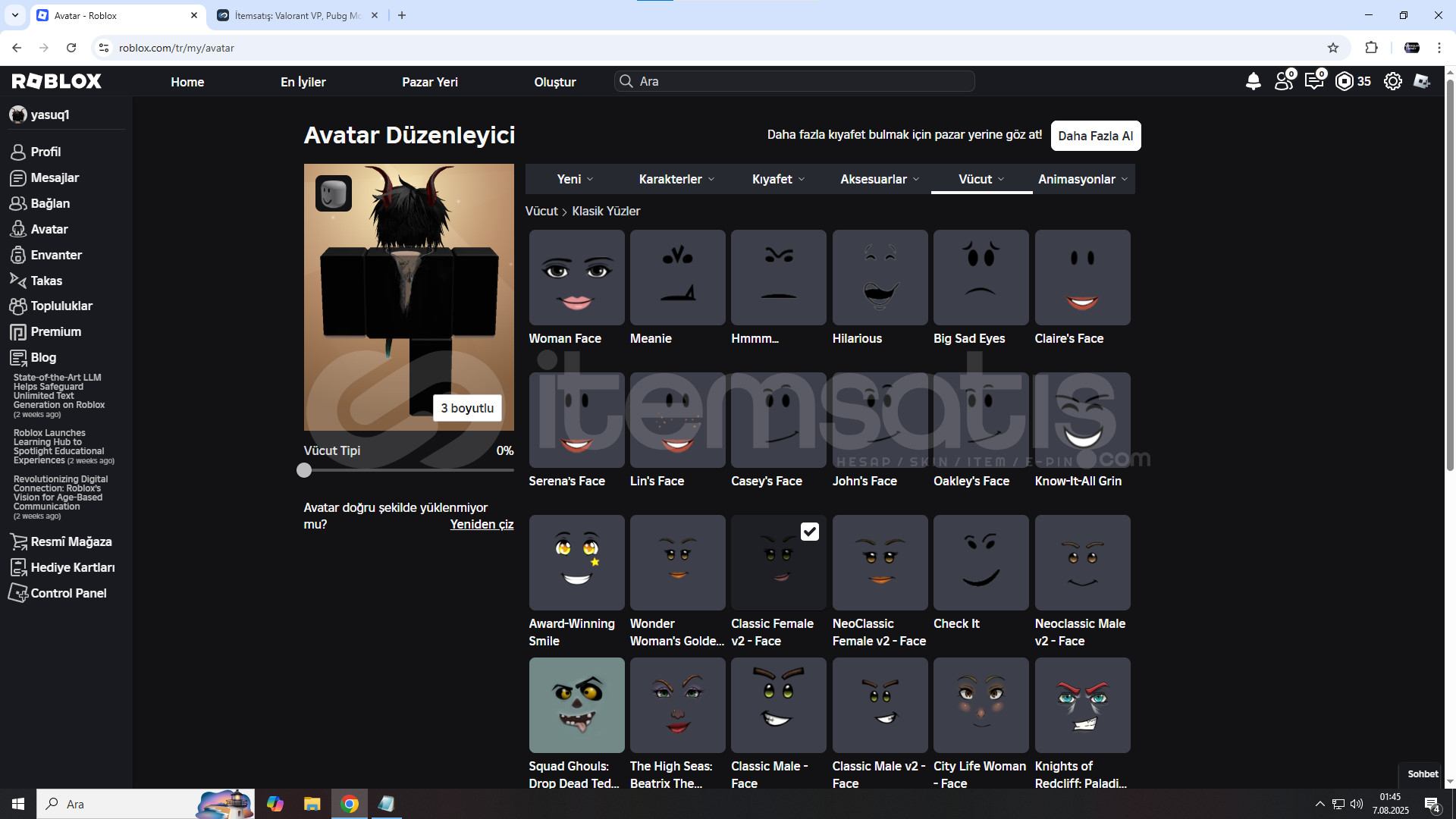Expand the Animasyonlar dropdown
1456x819 pixels.
point(1083,179)
